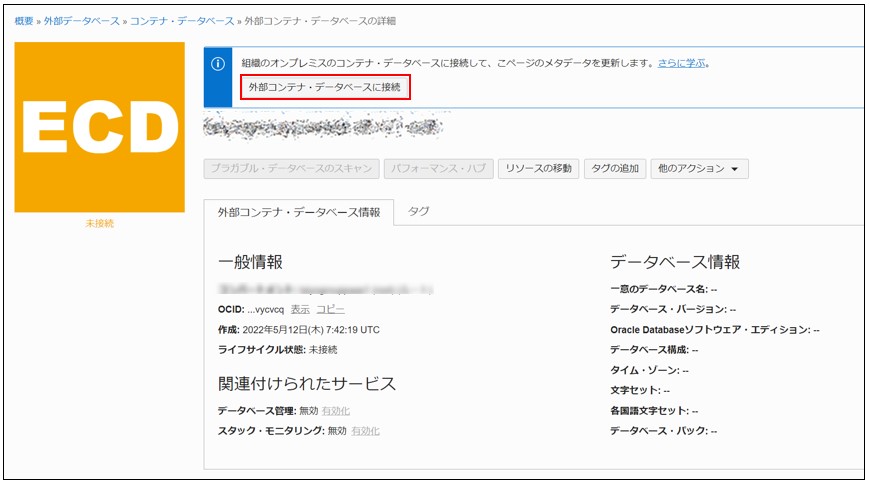
Task: Click the blue information icon in the banner
Action: pyautogui.click(x=218, y=64)
